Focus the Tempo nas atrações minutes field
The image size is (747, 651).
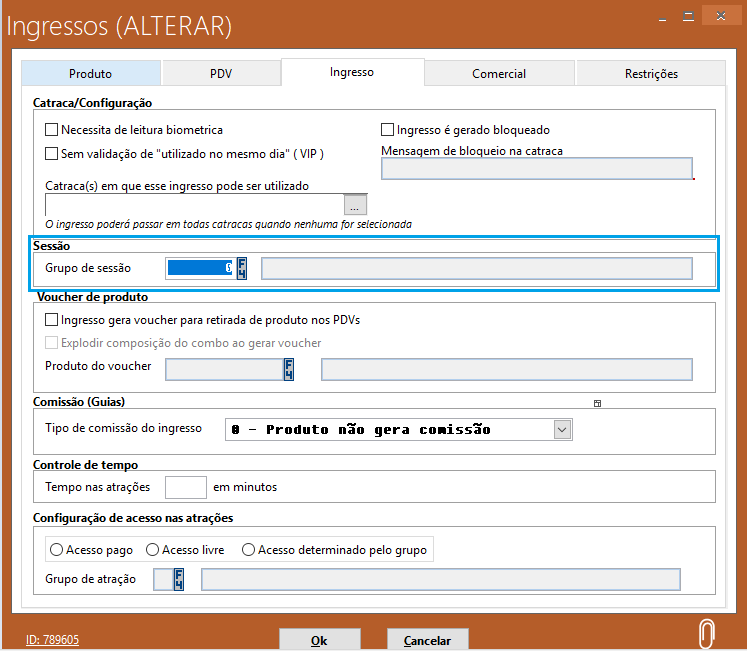[185, 487]
